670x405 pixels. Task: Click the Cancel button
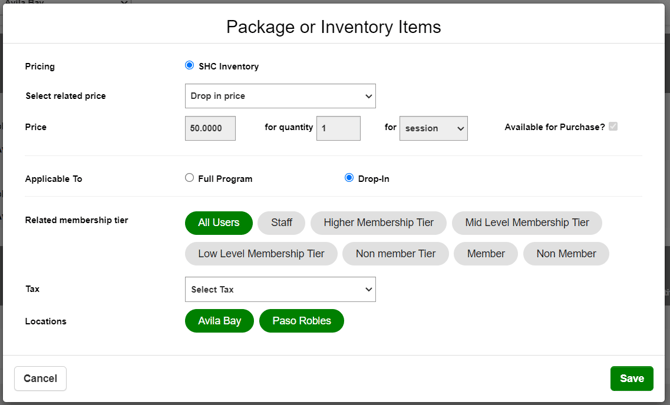(40, 379)
